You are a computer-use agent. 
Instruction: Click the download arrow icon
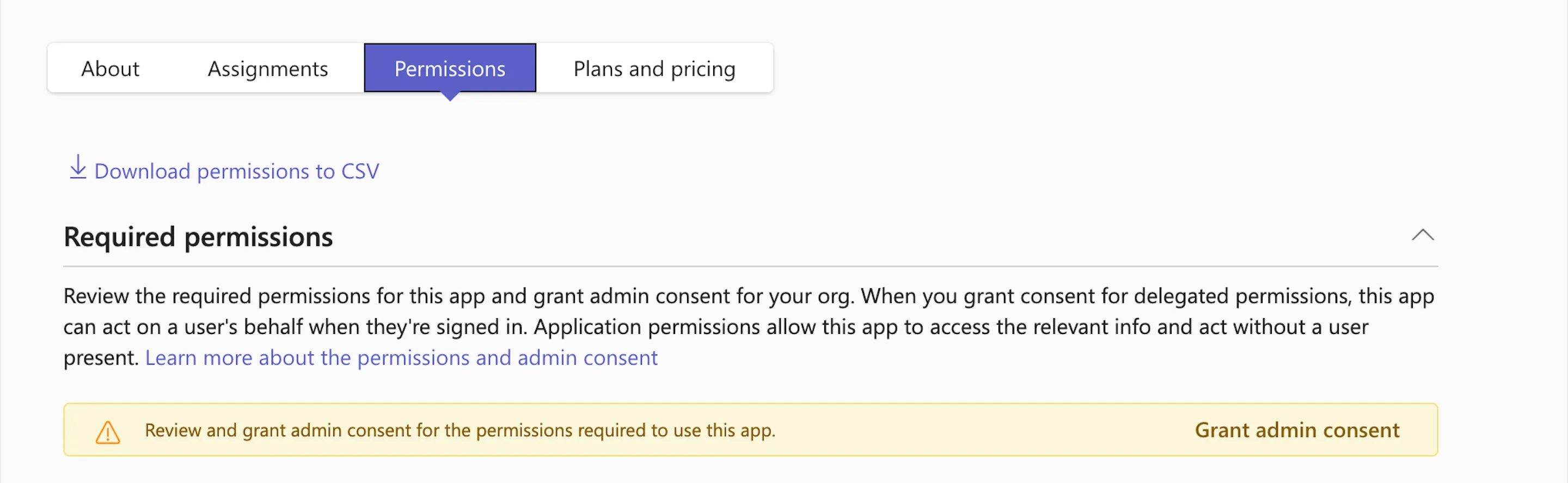click(x=78, y=168)
